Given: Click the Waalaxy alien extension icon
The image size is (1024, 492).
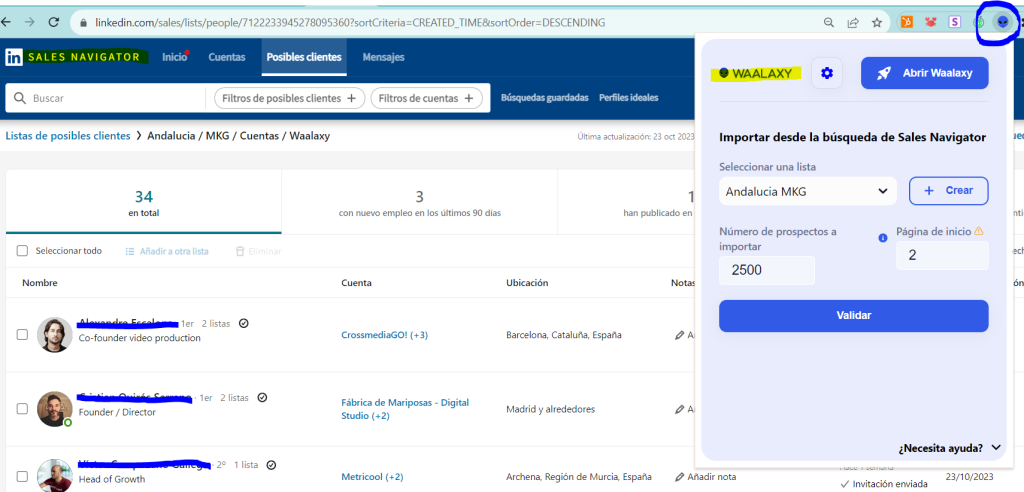Looking at the screenshot, I should 1002,22.
